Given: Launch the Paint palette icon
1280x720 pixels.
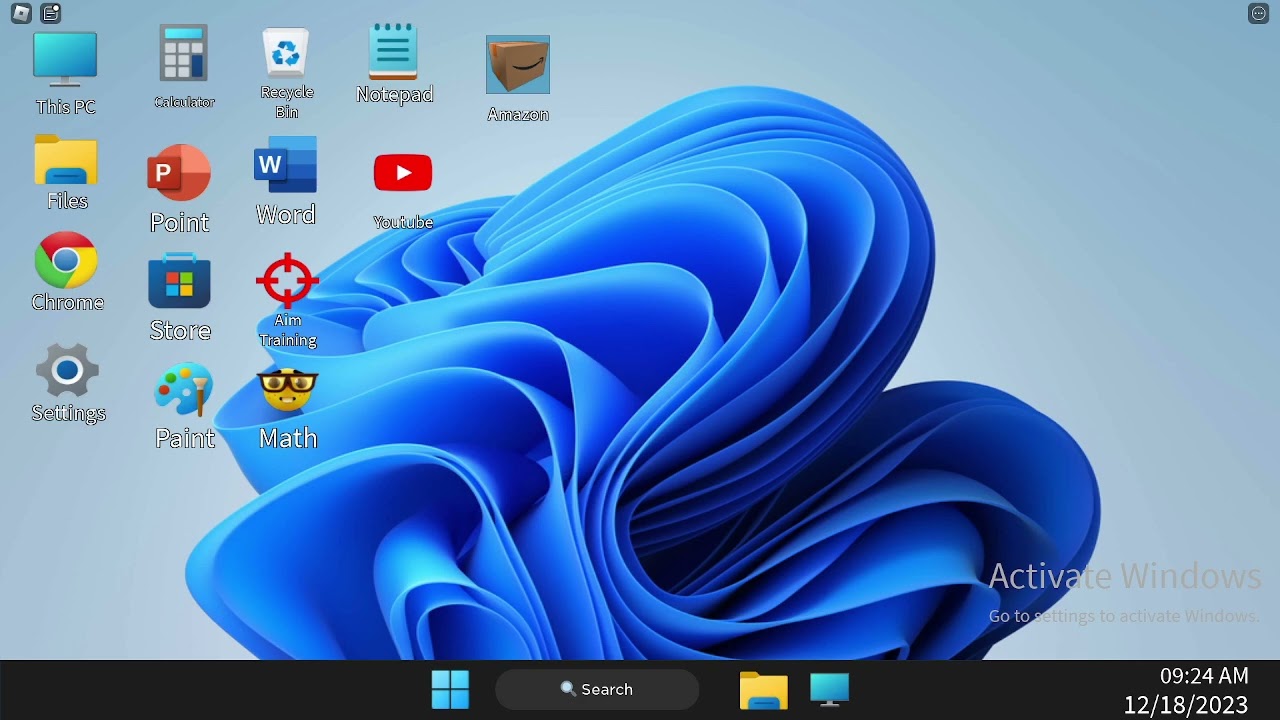Looking at the screenshot, I should 184,390.
